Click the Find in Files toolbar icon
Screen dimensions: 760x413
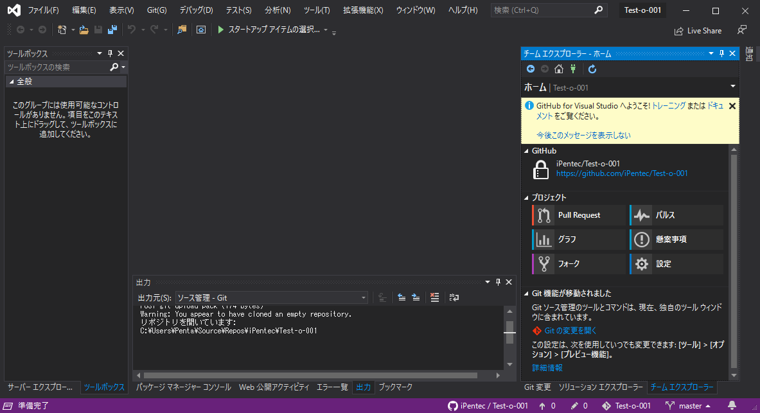[x=182, y=30]
